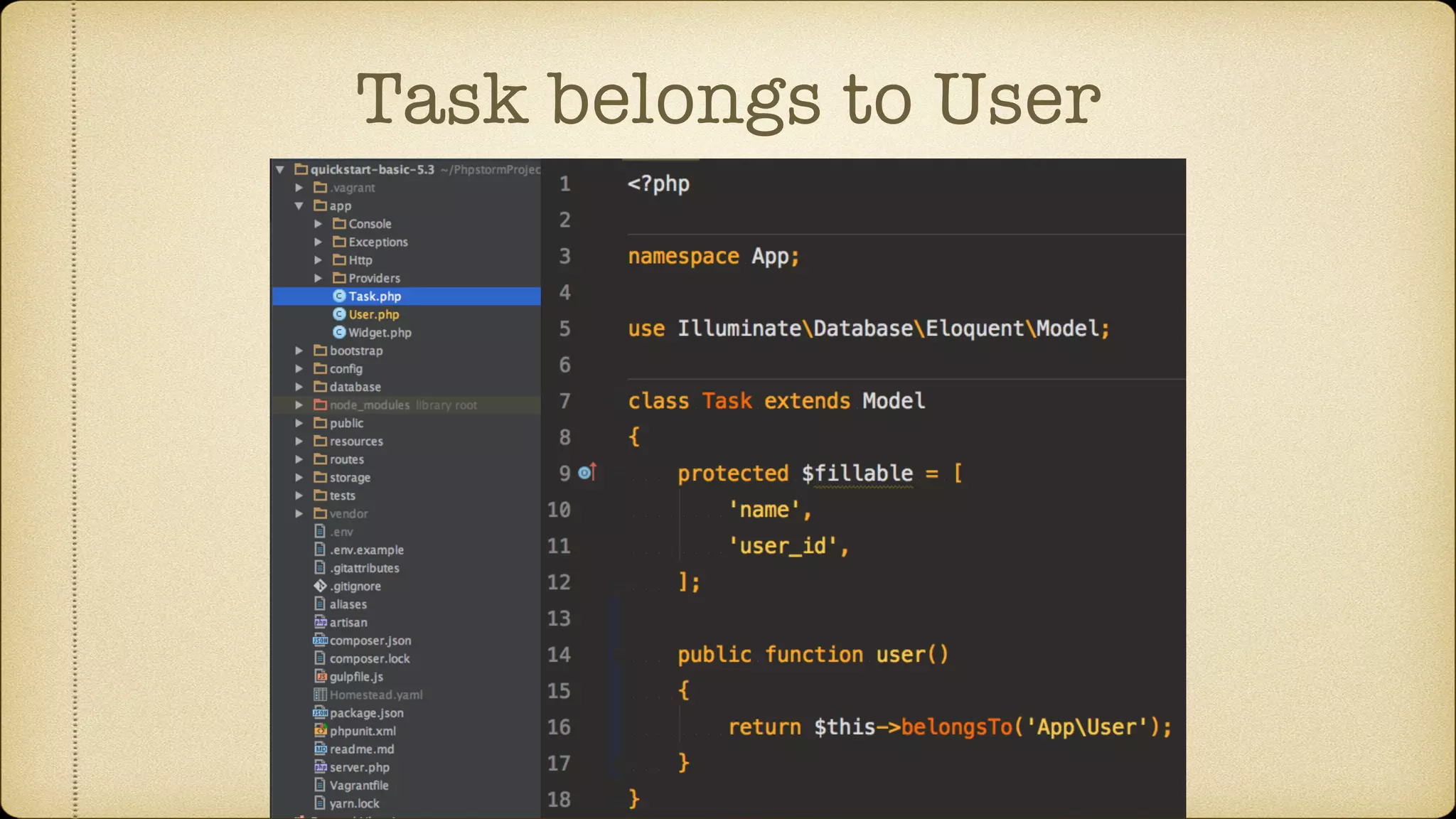Open Widget.php in the project tree

[x=380, y=332]
